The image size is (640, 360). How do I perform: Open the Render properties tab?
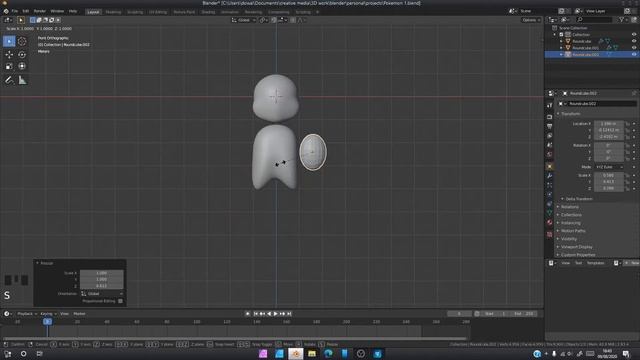(x=549, y=117)
